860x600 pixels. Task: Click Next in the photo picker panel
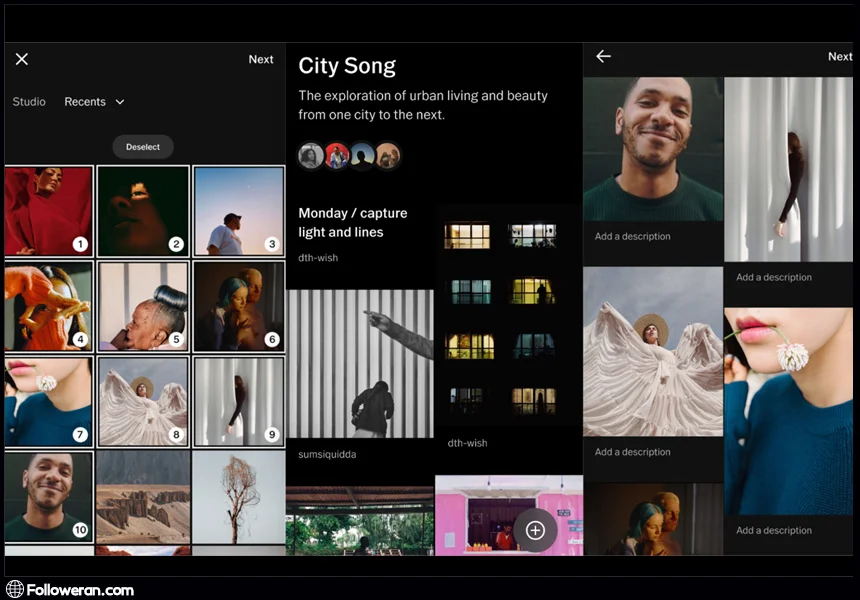[x=261, y=60]
